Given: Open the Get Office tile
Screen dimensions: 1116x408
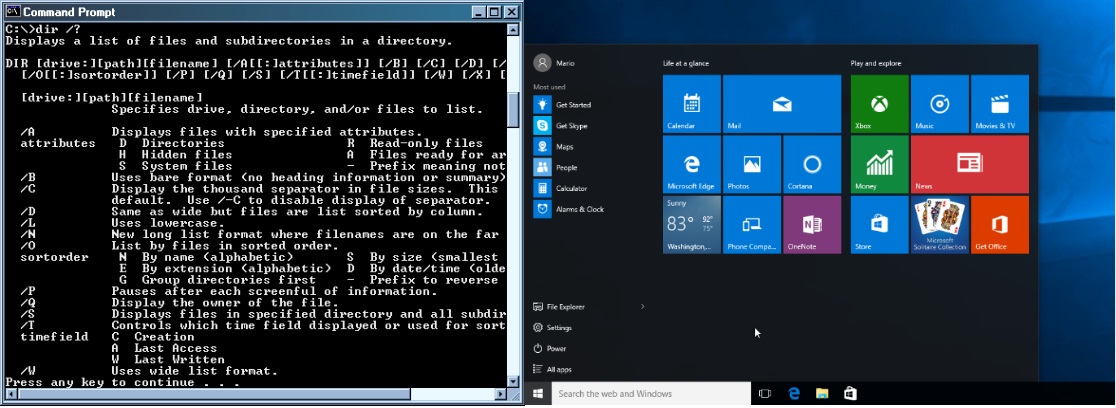Looking at the screenshot, I should (x=1000, y=225).
